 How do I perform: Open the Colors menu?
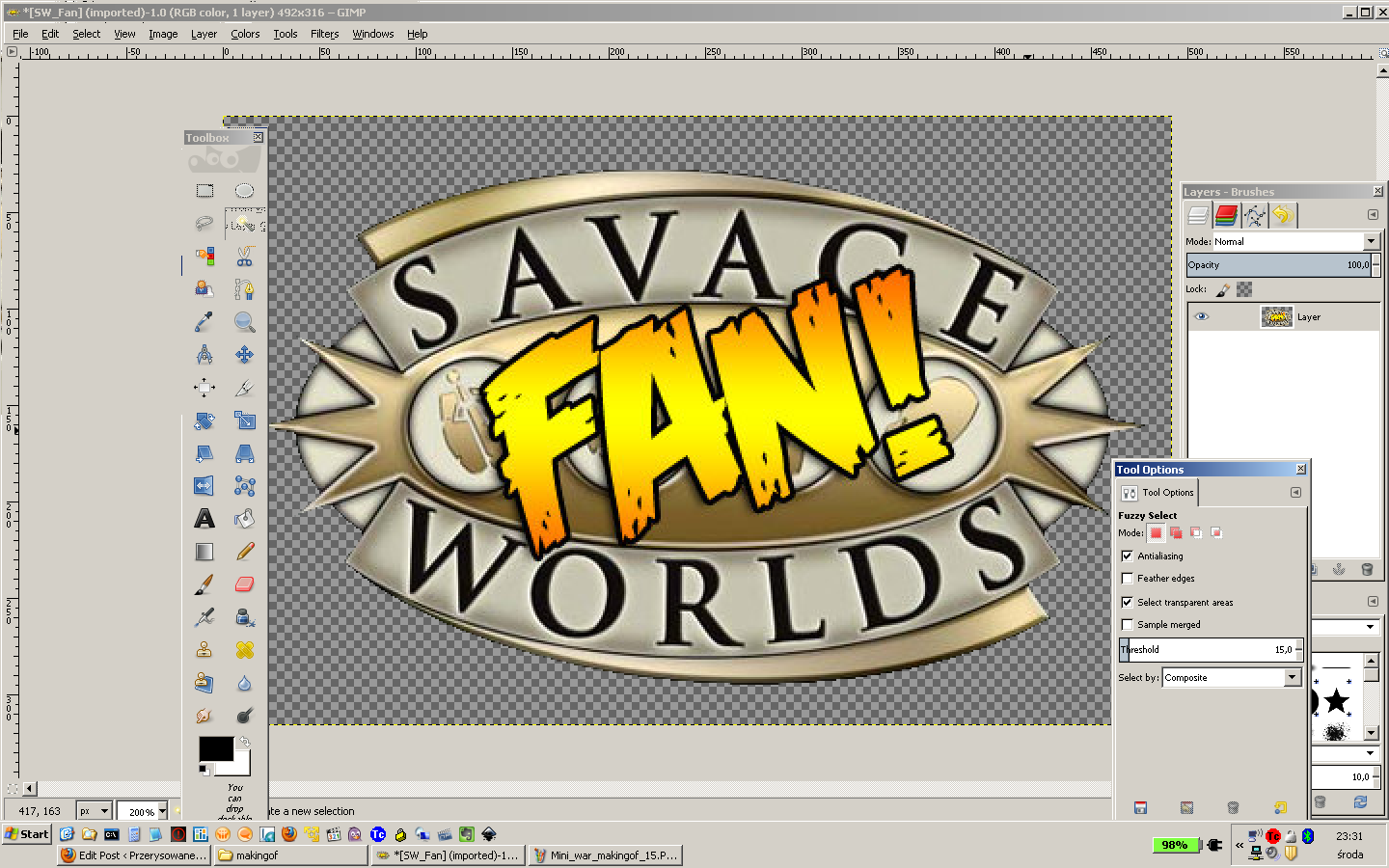[x=245, y=34]
